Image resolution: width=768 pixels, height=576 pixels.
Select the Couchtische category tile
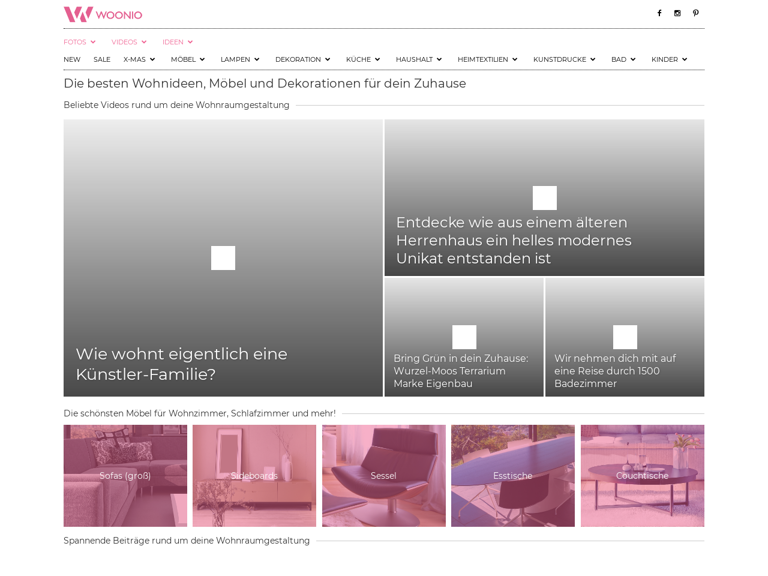click(642, 476)
